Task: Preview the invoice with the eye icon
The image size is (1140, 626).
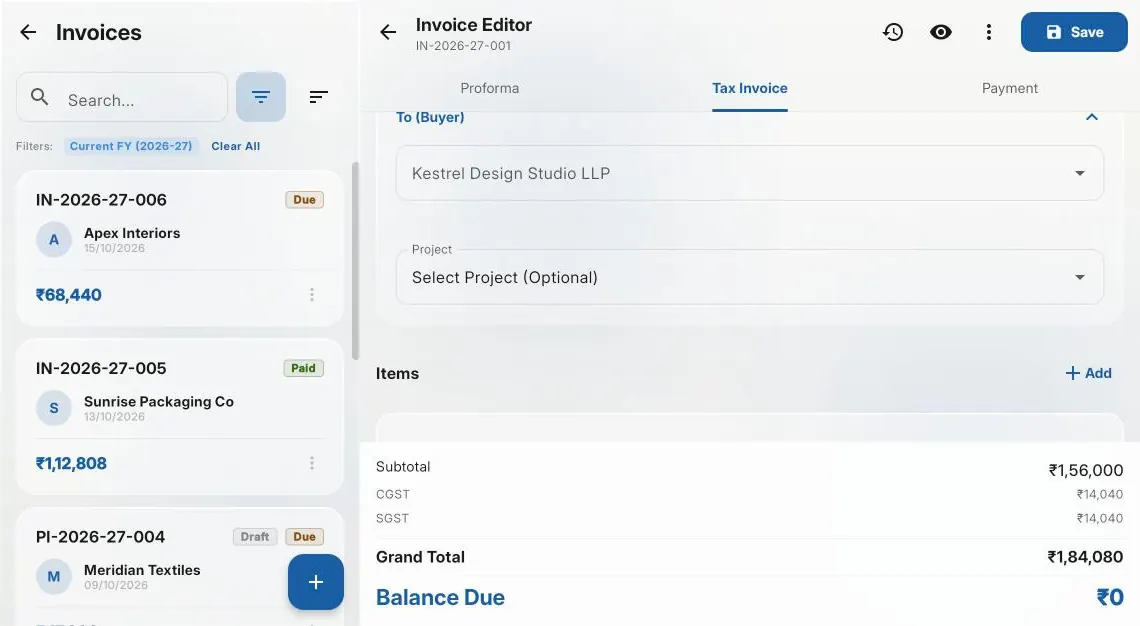Action: pyautogui.click(x=941, y=32)
